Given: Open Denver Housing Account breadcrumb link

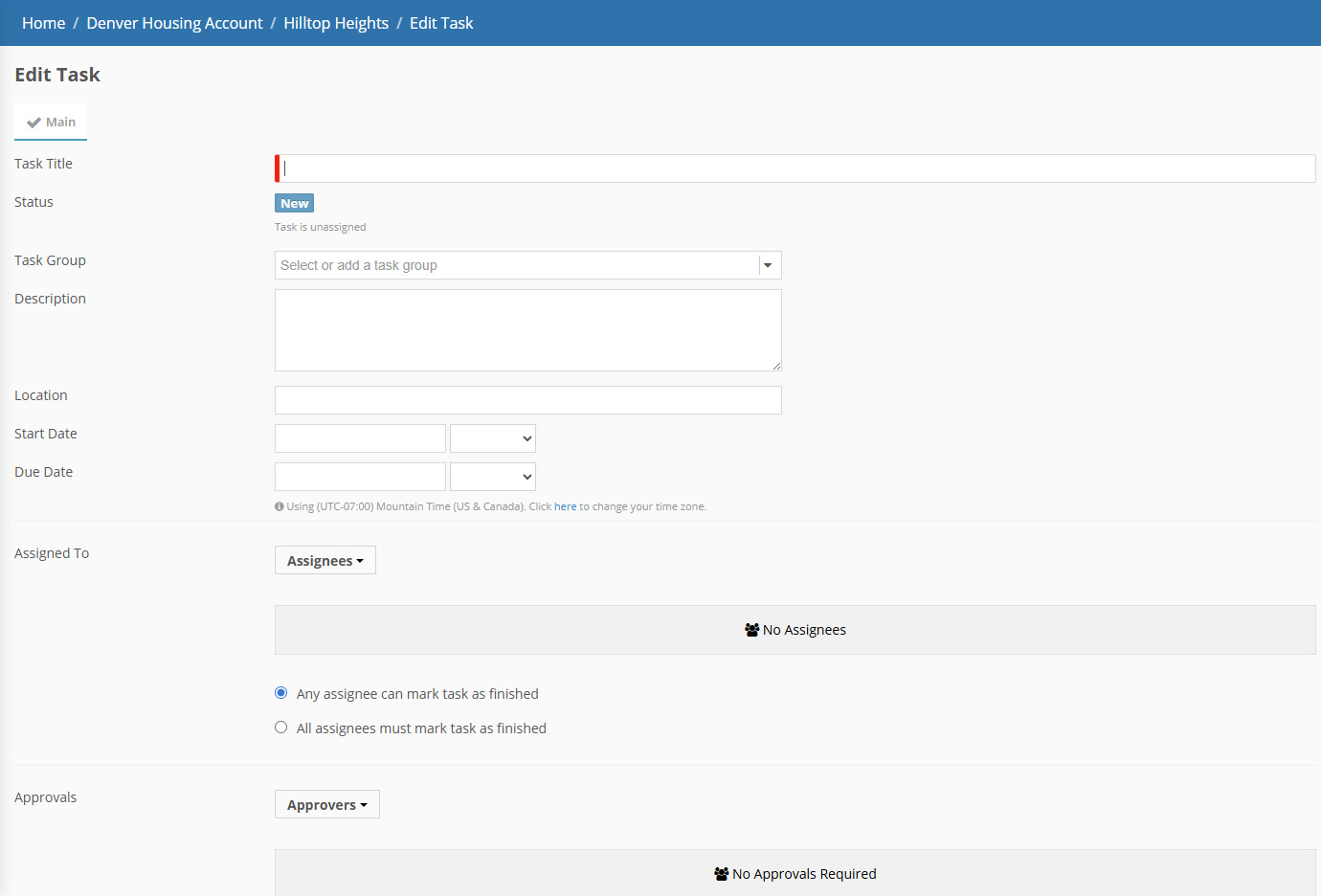Looking at the screenshot, I should click(x=174, y=23).
